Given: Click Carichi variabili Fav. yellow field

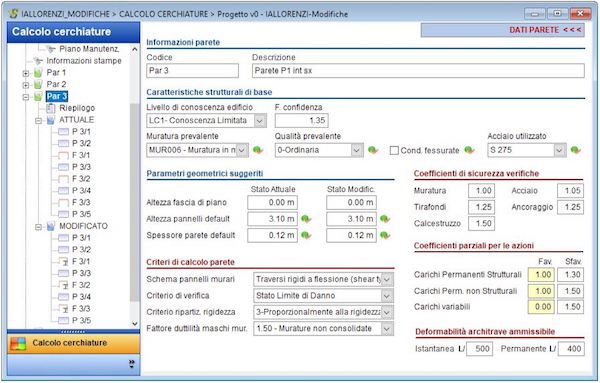Looking at the screenshot, I should point(541,307).
